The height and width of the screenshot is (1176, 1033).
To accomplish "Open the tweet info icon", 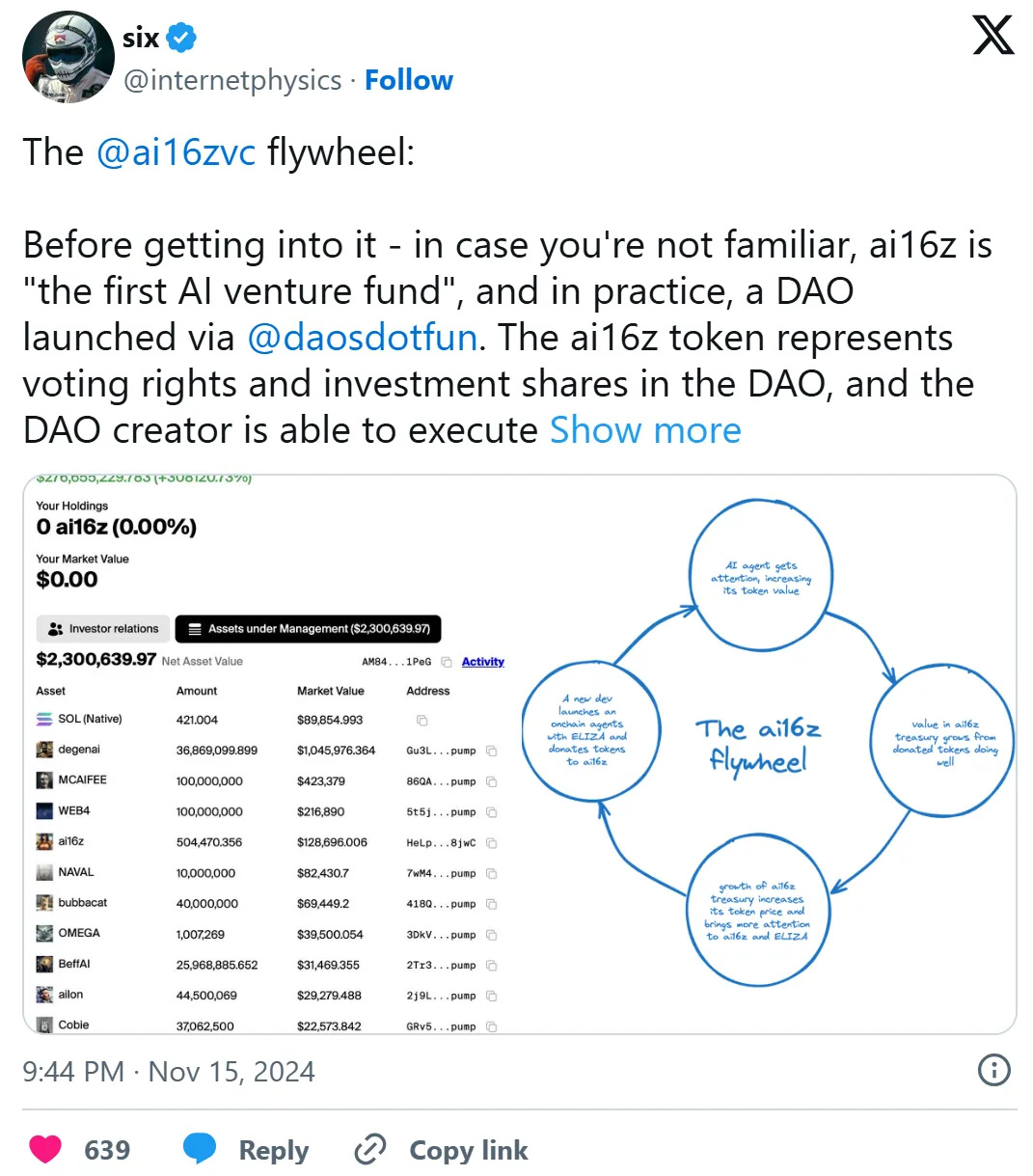I will click(993, 1070).
